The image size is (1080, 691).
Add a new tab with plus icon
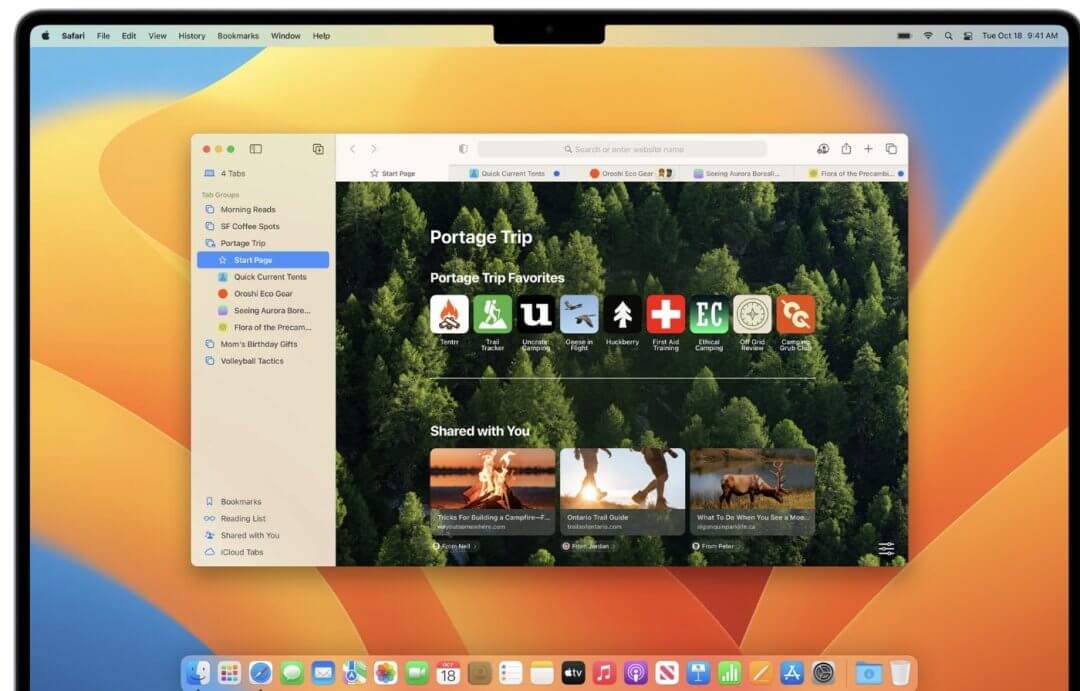(868, 149)
